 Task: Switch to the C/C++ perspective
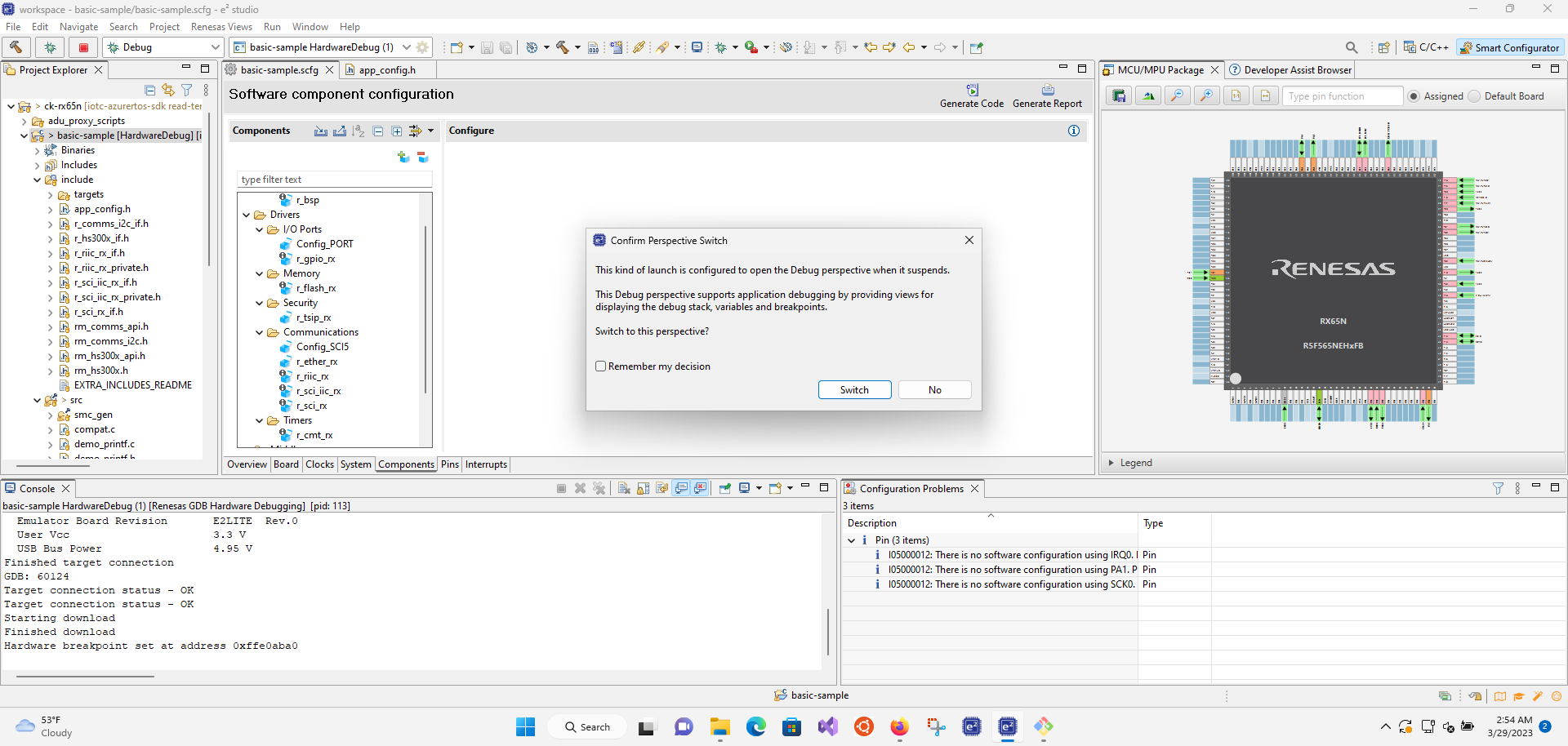coord(1426,47)
